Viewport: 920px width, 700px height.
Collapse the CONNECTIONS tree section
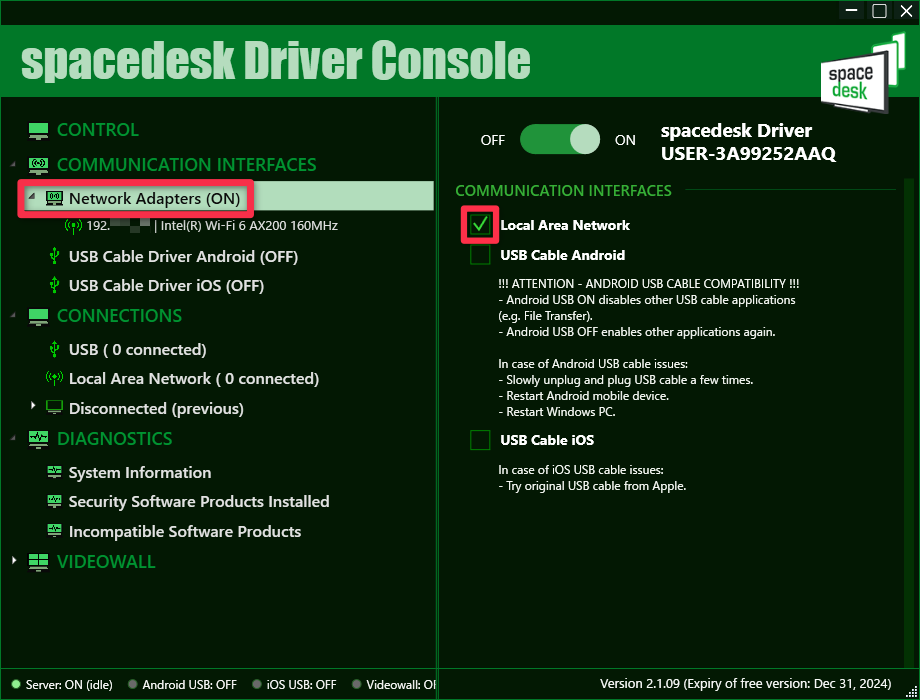[x=13, y=316]
